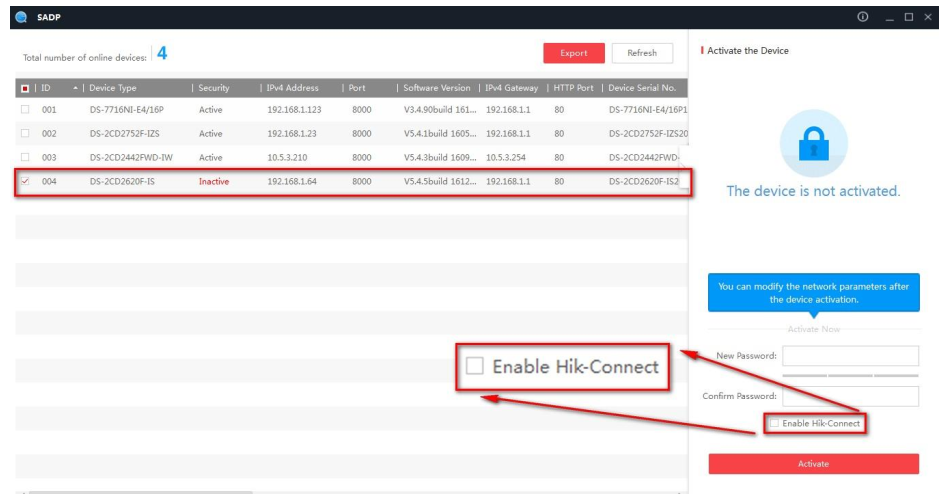950x504 pixels.
Task: Click software version V5.4.3build cell
Action: (440, 157)
